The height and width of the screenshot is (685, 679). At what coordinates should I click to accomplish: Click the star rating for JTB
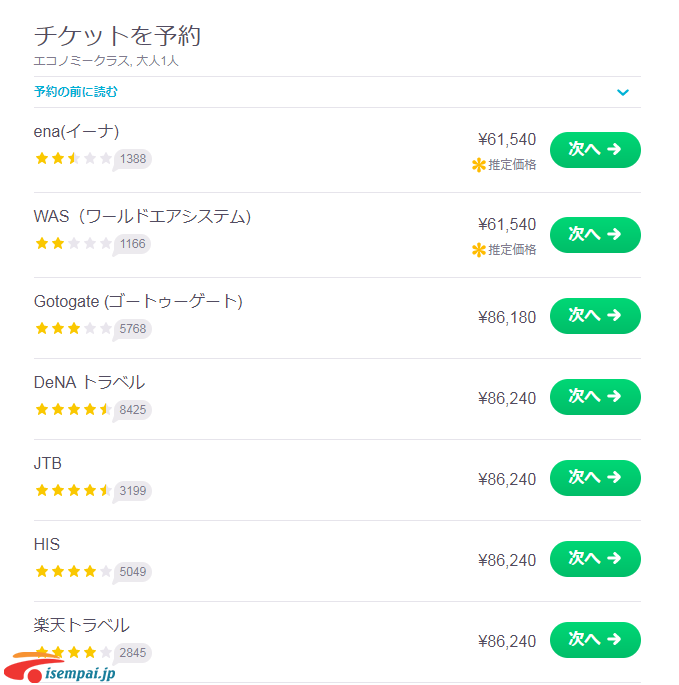click(x=73, y=490)
